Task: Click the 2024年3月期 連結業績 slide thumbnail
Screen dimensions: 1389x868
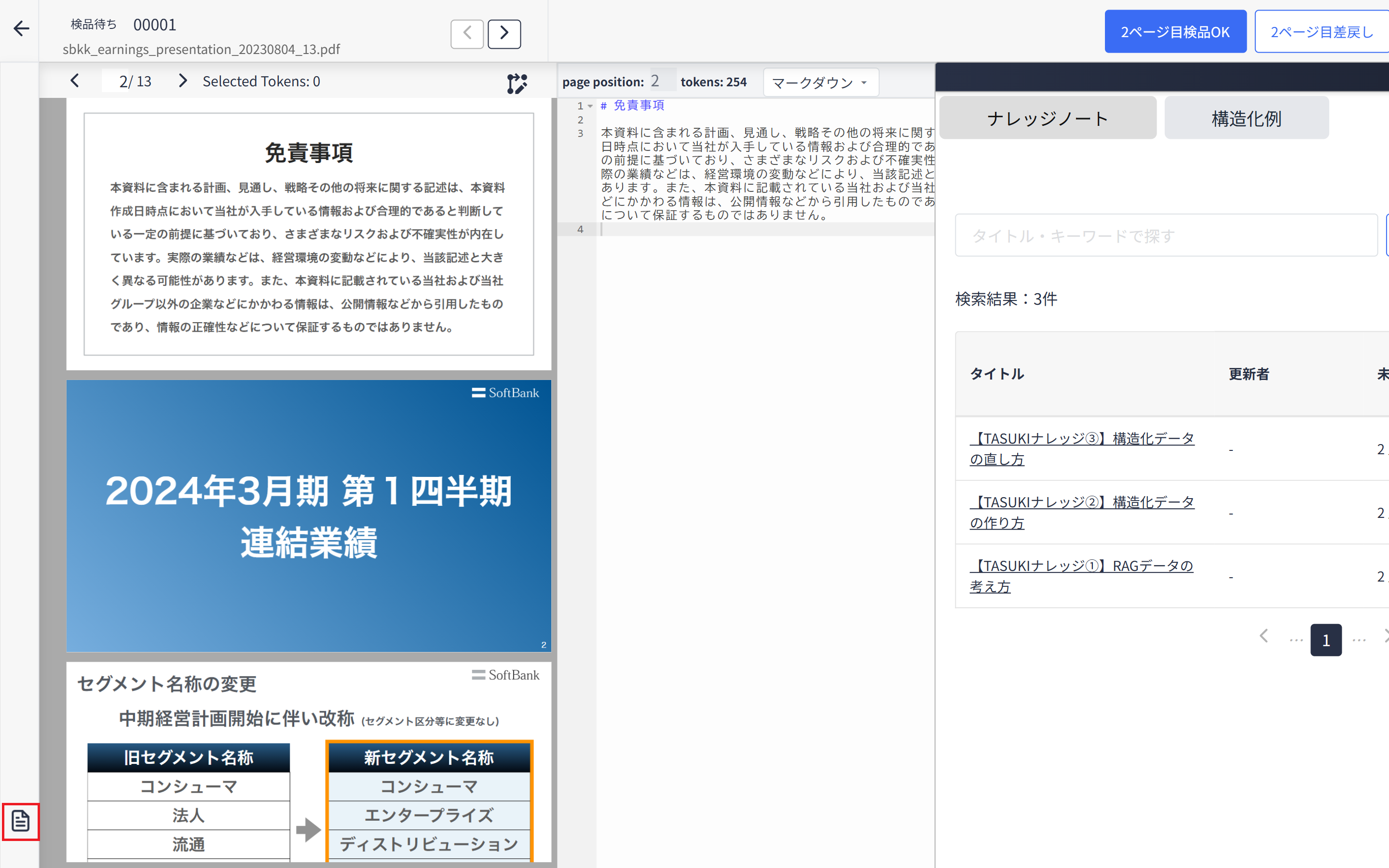Action: pos(308,515)
